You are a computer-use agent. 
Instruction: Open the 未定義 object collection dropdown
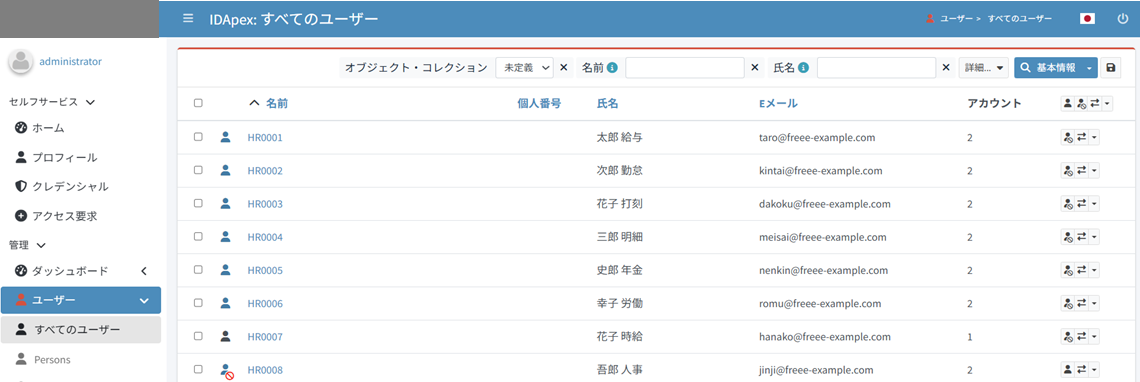coord(524,68)
